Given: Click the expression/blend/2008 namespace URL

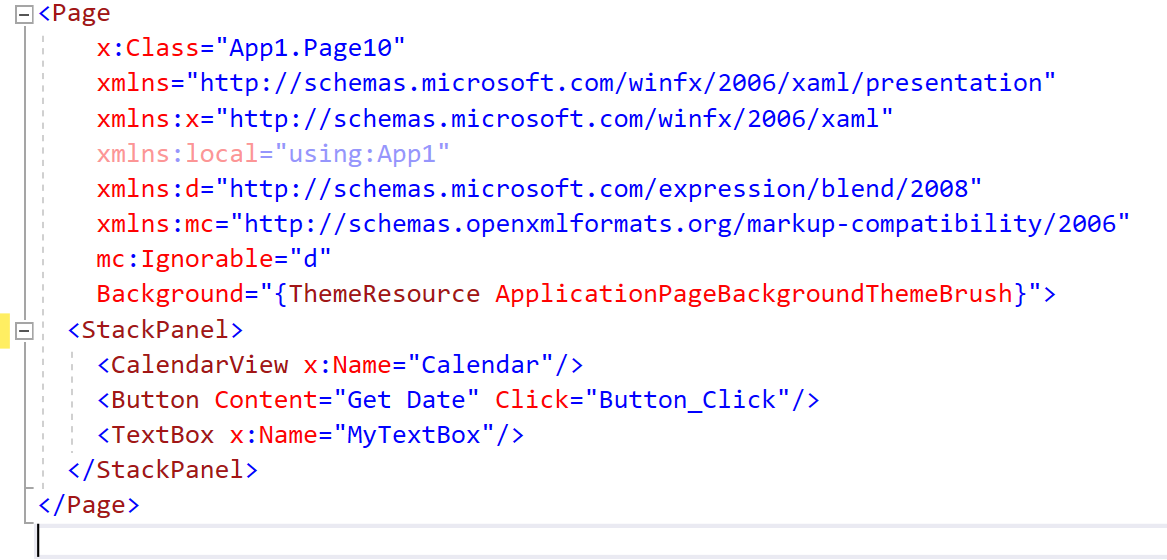Looking at the screenshot, I should 598,189.
